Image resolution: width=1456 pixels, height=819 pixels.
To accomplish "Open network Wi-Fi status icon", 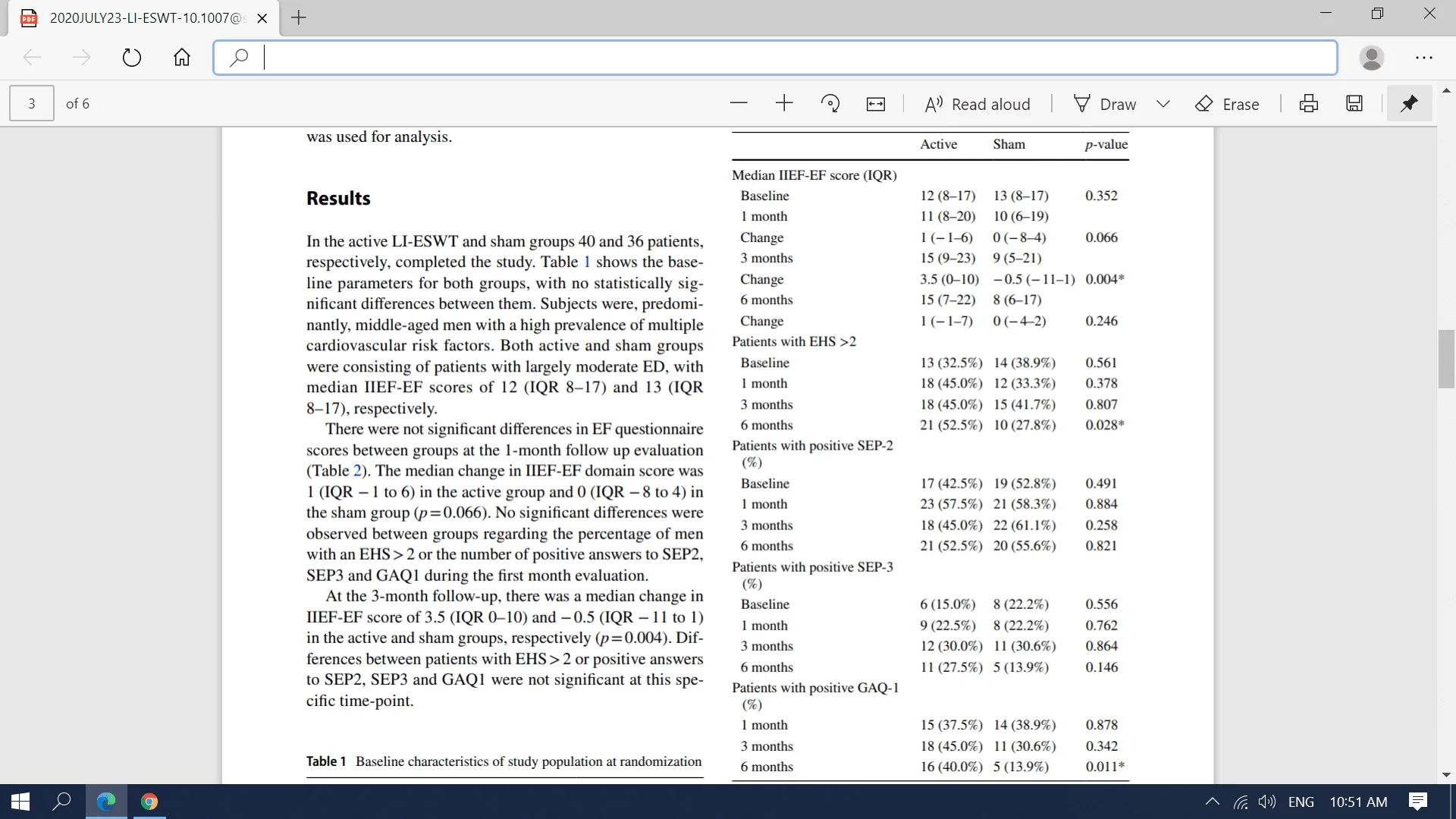I will point(1241,802).
